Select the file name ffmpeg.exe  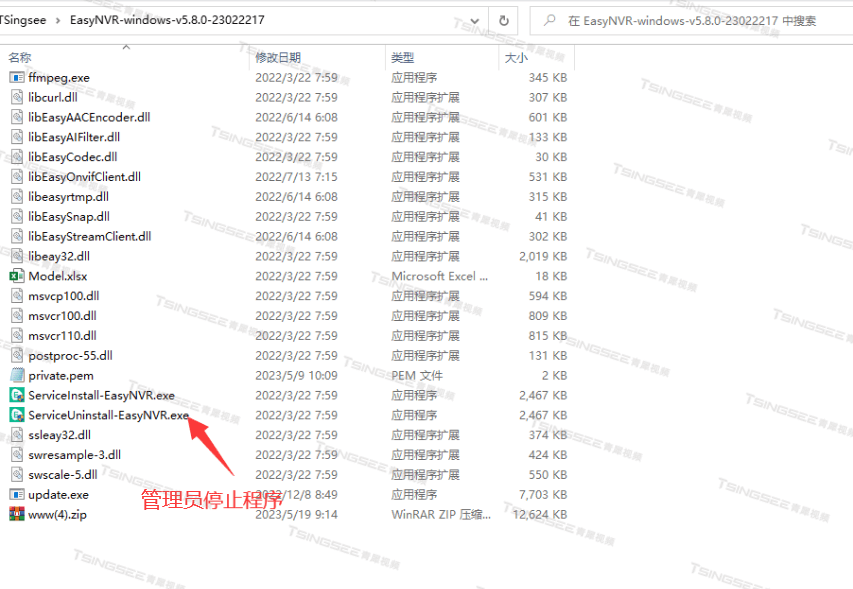point(59,78)
